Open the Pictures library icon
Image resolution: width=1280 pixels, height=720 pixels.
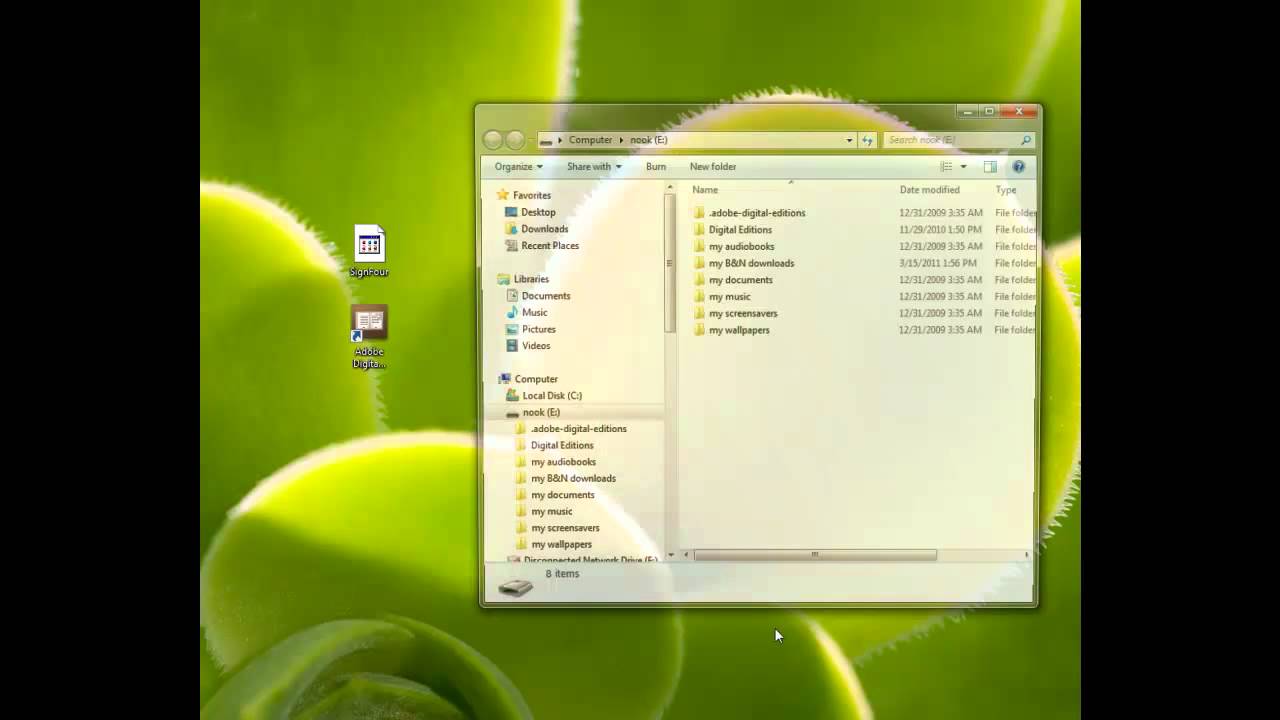pyautogui.click(x=512, y=329)
